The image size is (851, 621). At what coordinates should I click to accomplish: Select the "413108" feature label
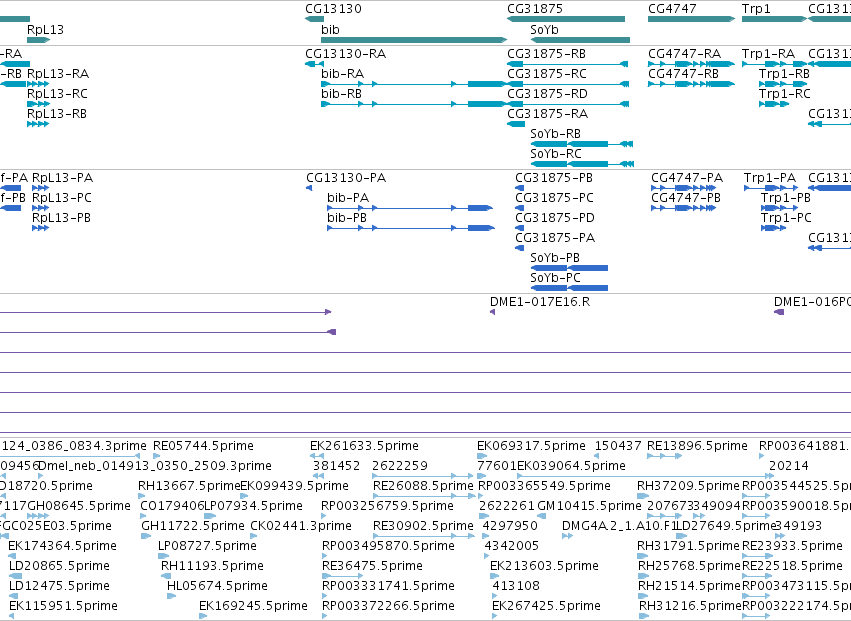[x=516, y=586]
